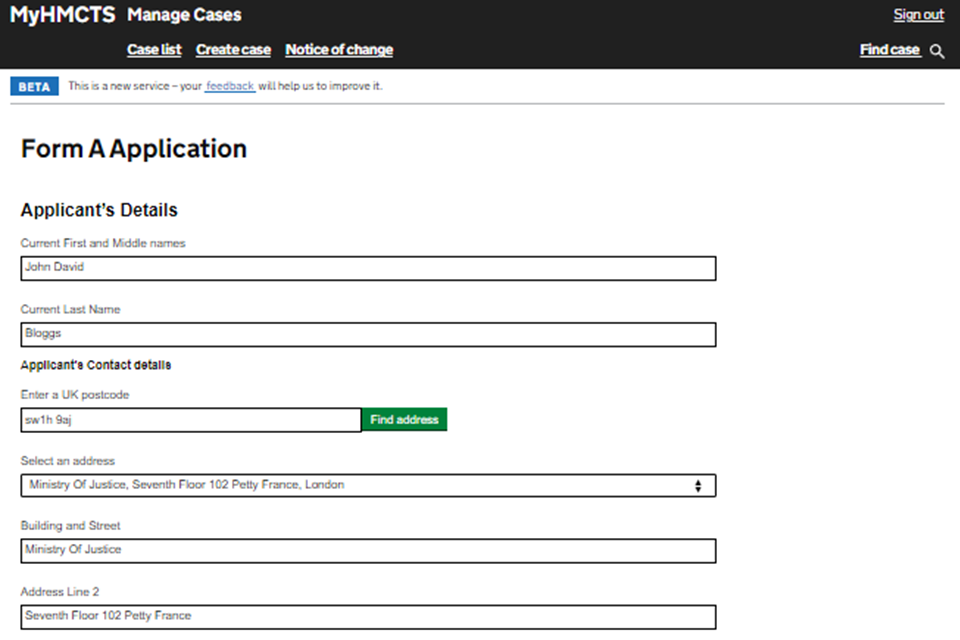
Task: Follow the feedback link
Action: (x=230, y=86)
